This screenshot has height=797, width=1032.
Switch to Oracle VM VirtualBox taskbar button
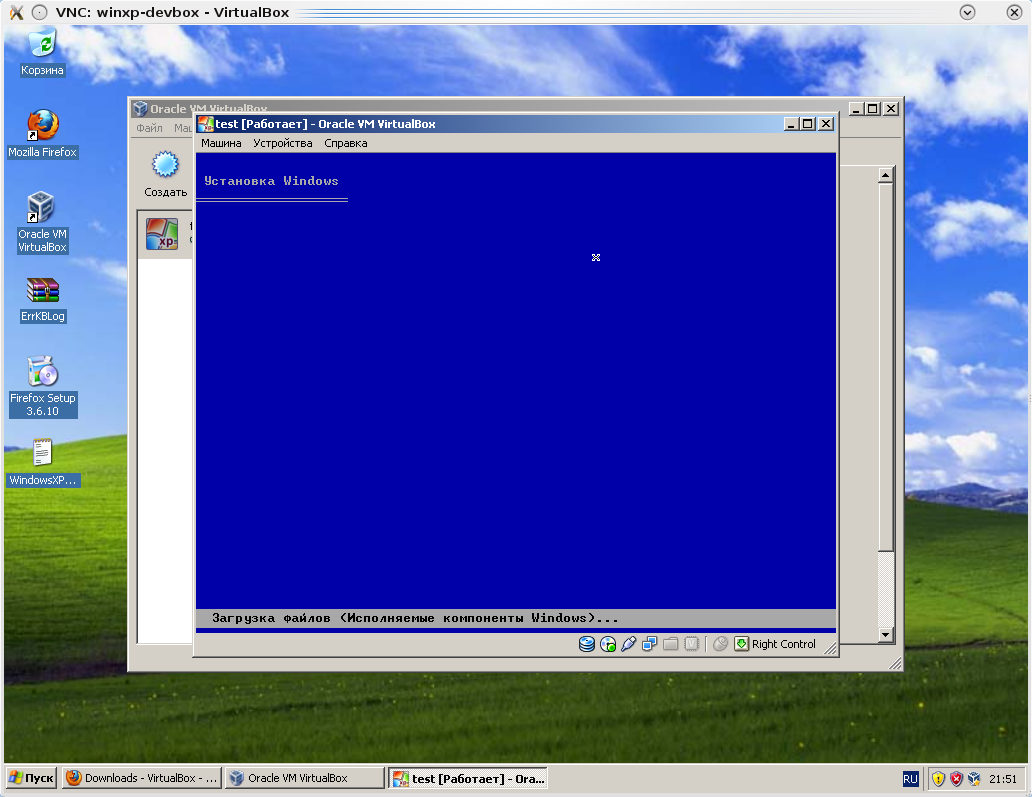(x=305, y=778)
